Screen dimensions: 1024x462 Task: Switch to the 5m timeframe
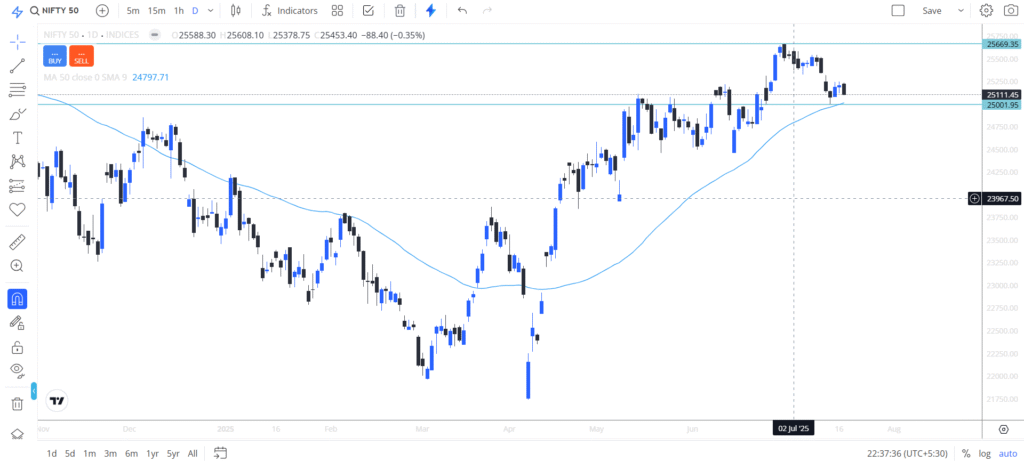(x=133, y=10)
